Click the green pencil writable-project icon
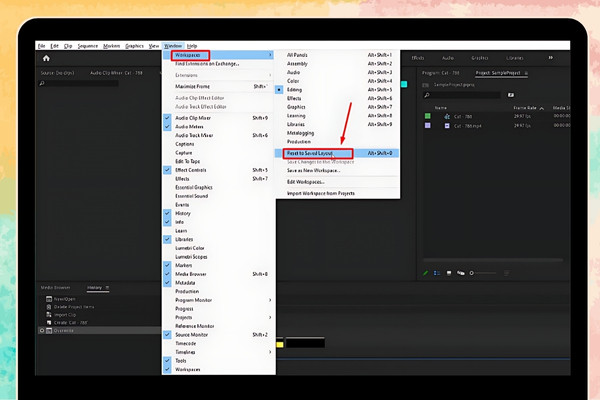Image resolution: width=600 pixels, height=400 pixels. click(x=426, y=273)
